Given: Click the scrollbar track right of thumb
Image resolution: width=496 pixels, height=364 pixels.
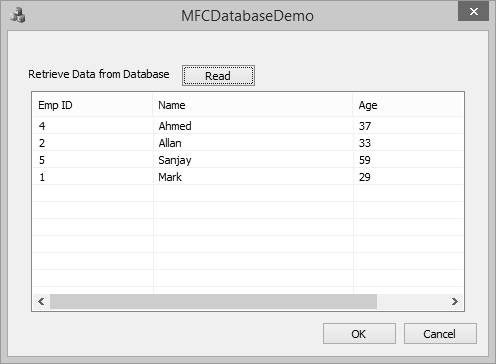Looking at the screenshot, I should click(x=412, y=302).
